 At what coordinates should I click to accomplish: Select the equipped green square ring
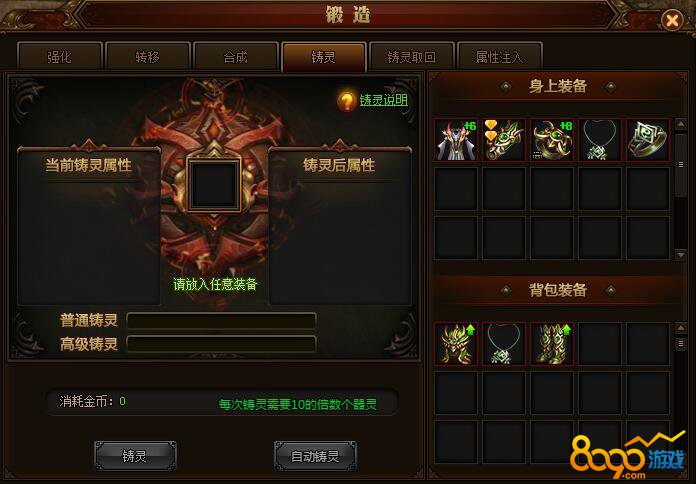(648, 139)
